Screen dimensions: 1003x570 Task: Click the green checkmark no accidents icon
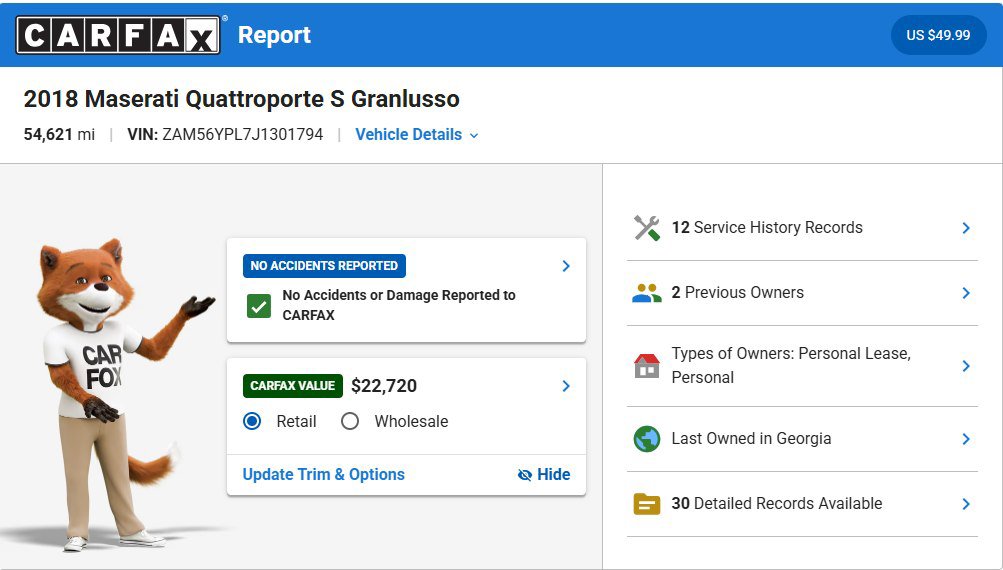click(259, 306)
